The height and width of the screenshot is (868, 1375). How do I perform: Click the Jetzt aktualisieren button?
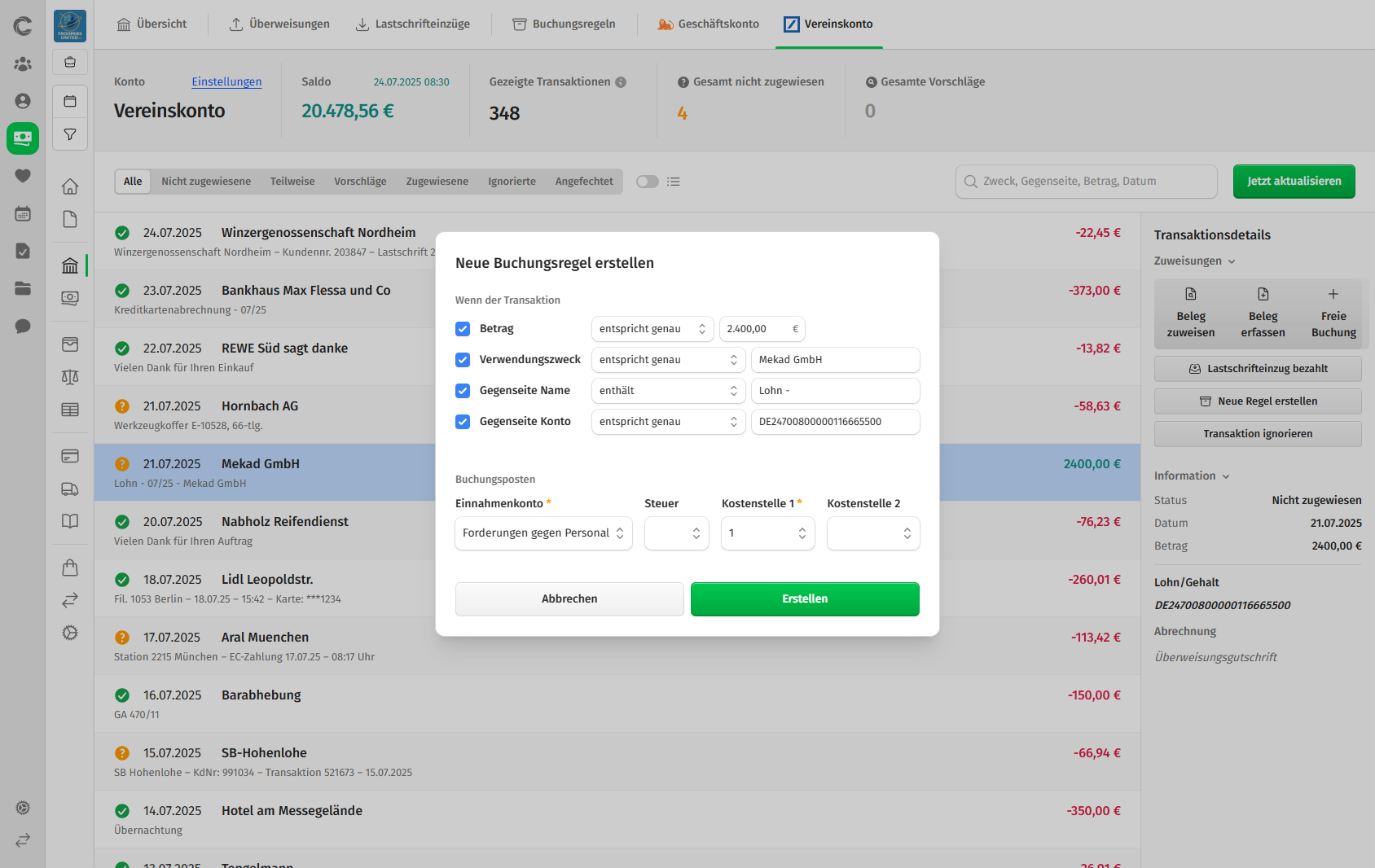pyautogui.click(x=1294, y=182)
